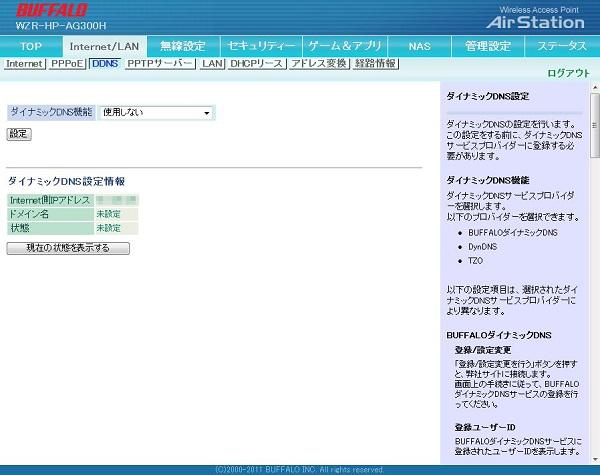Select the PPPoE sub-tab
The image size is (600, 475).
tap(67, 63)
